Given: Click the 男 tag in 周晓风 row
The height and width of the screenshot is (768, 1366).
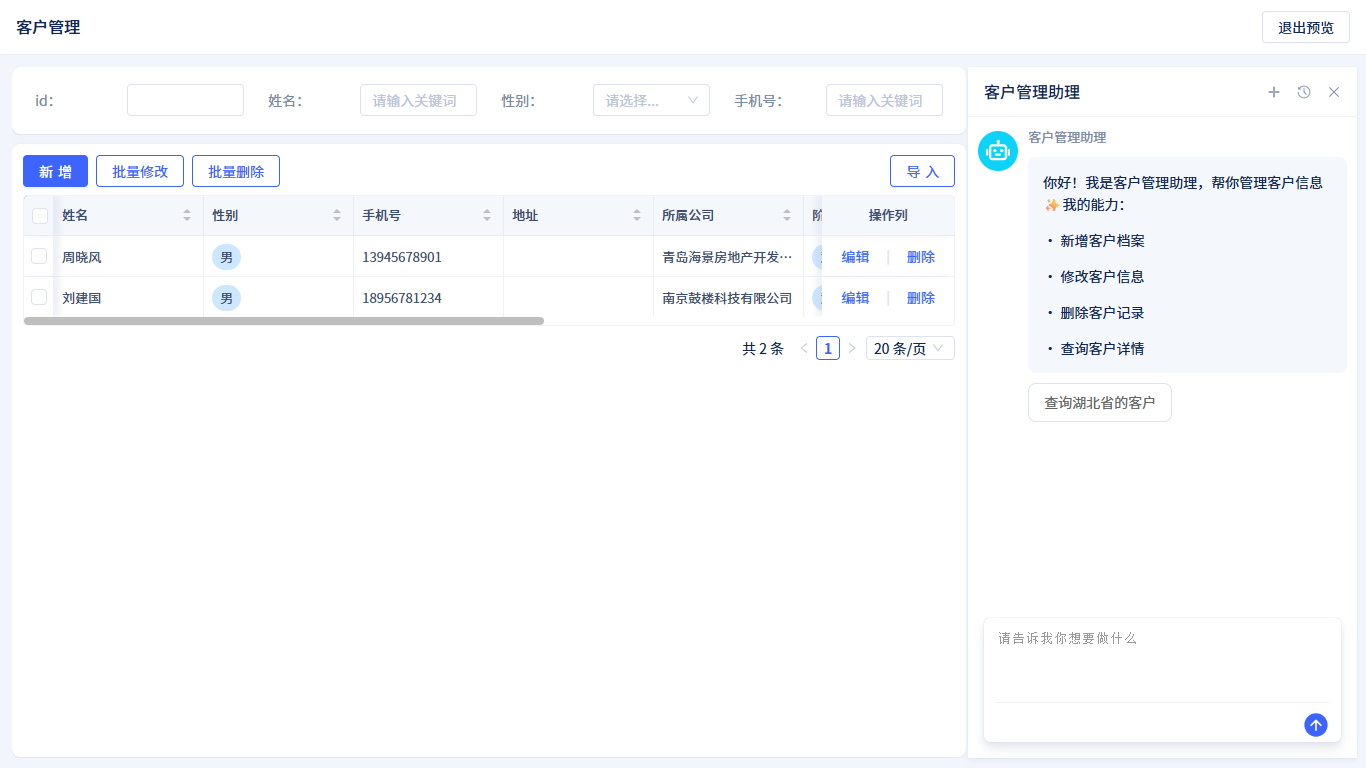Looking at the screenshot, I should [x=226, y=257].
